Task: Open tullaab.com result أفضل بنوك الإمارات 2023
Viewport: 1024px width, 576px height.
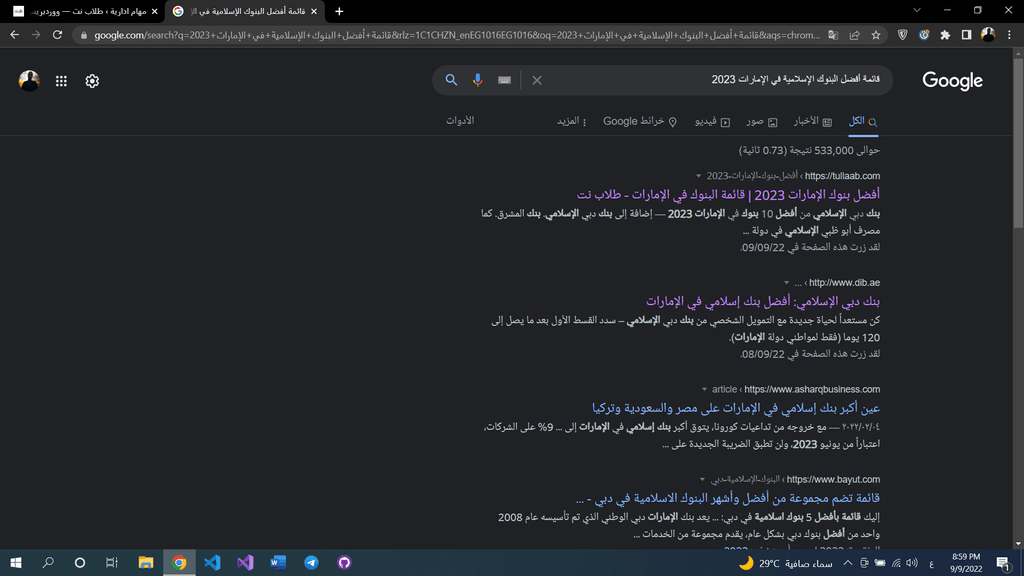Action: [x=728, y=195]
